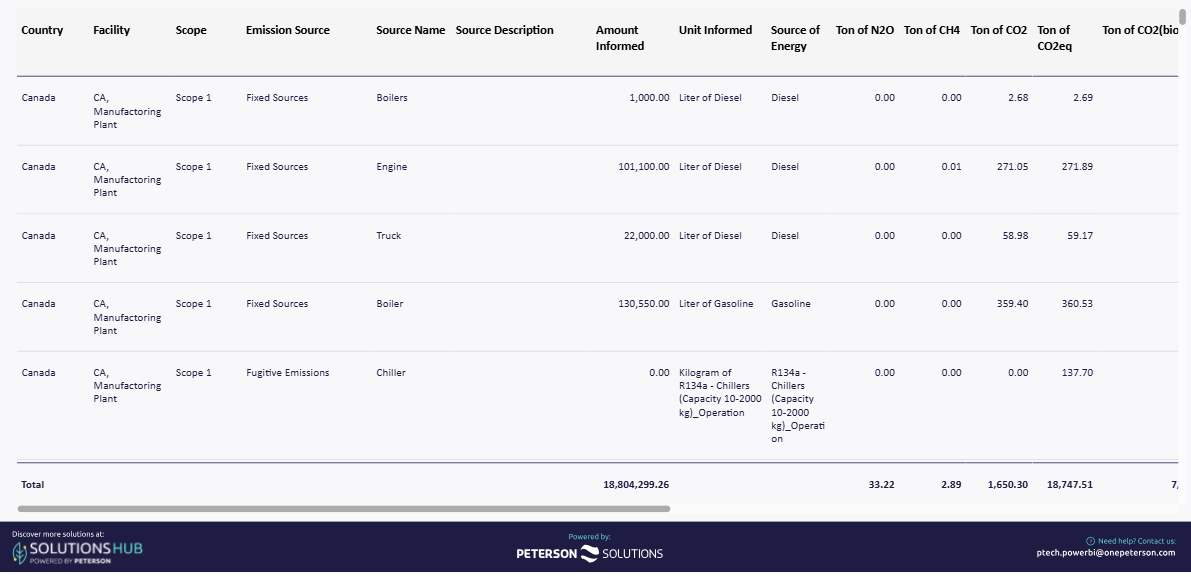Click the Kilogram of R134a unit cell
The height and width of the screenshot is (577, 1191).
720,393
